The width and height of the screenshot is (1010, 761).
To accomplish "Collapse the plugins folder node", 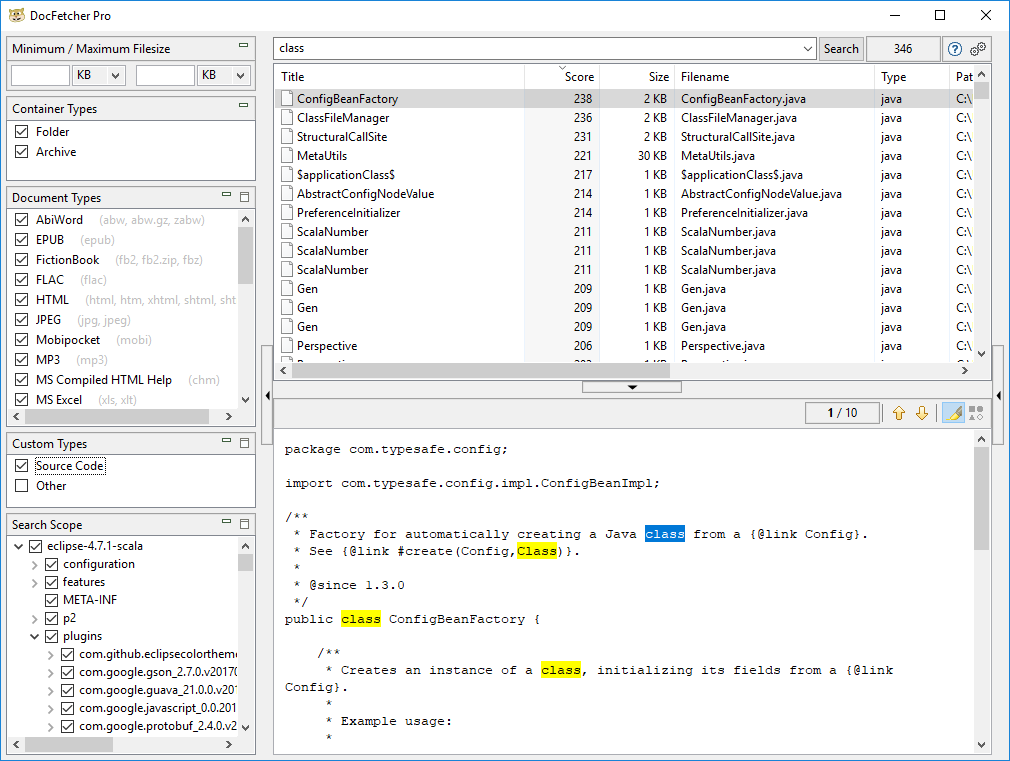I will point(35,637).
